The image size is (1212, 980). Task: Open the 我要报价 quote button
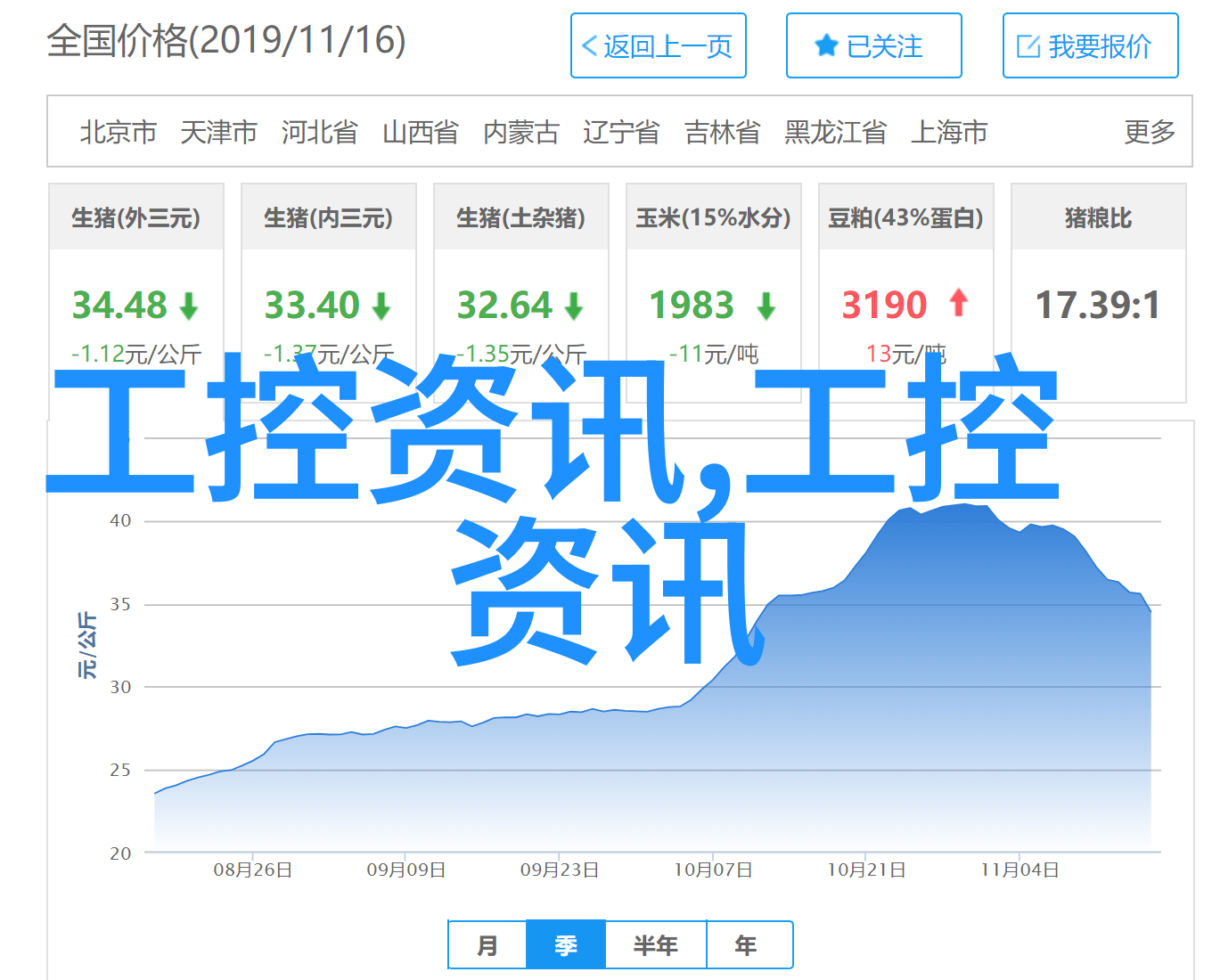click(1090, 45)
